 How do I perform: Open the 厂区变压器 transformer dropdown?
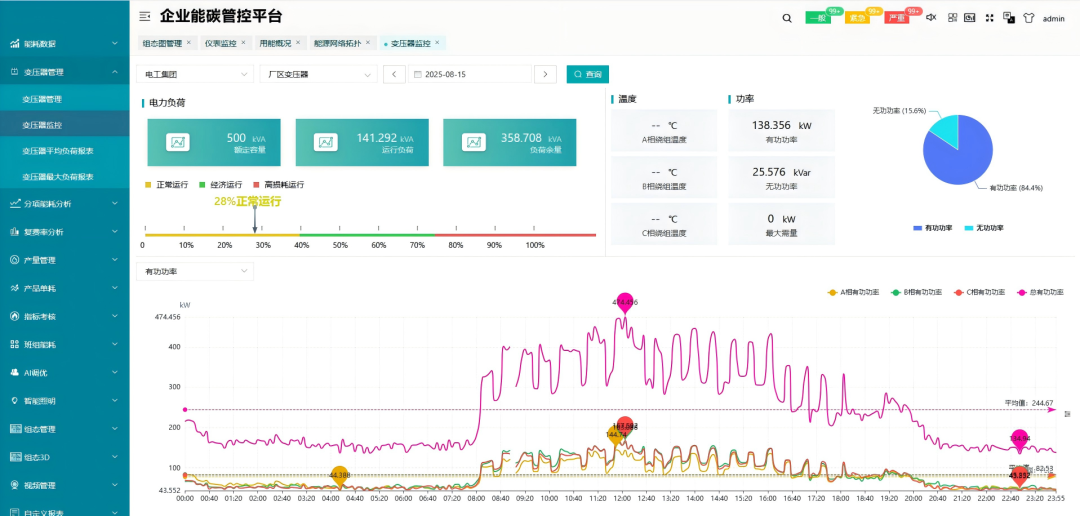coord(318,74)
